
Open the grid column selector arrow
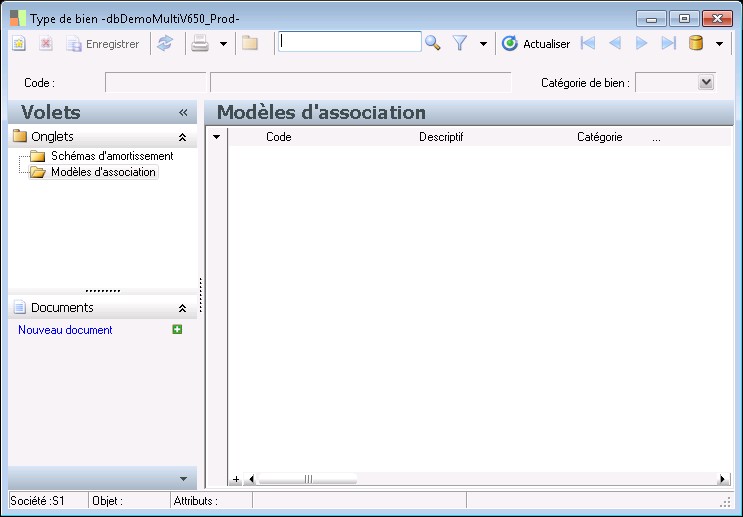pos(217,137)
